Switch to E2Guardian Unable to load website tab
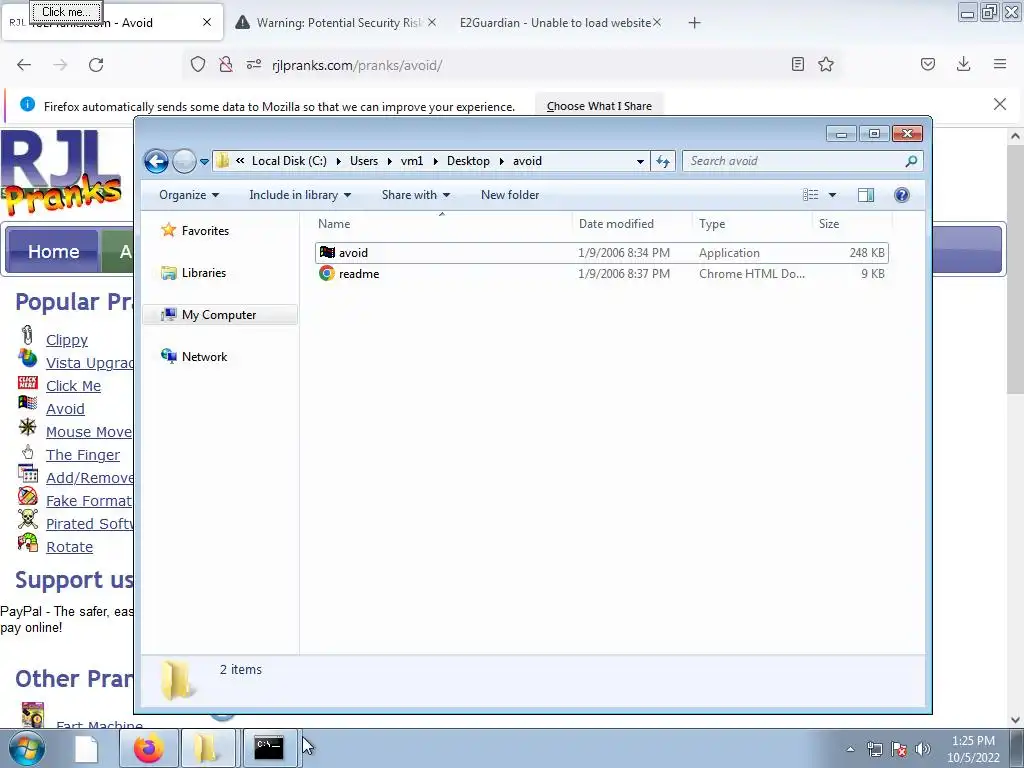The height and width of the screenshot is (768, 1024). tap(560, 23)
